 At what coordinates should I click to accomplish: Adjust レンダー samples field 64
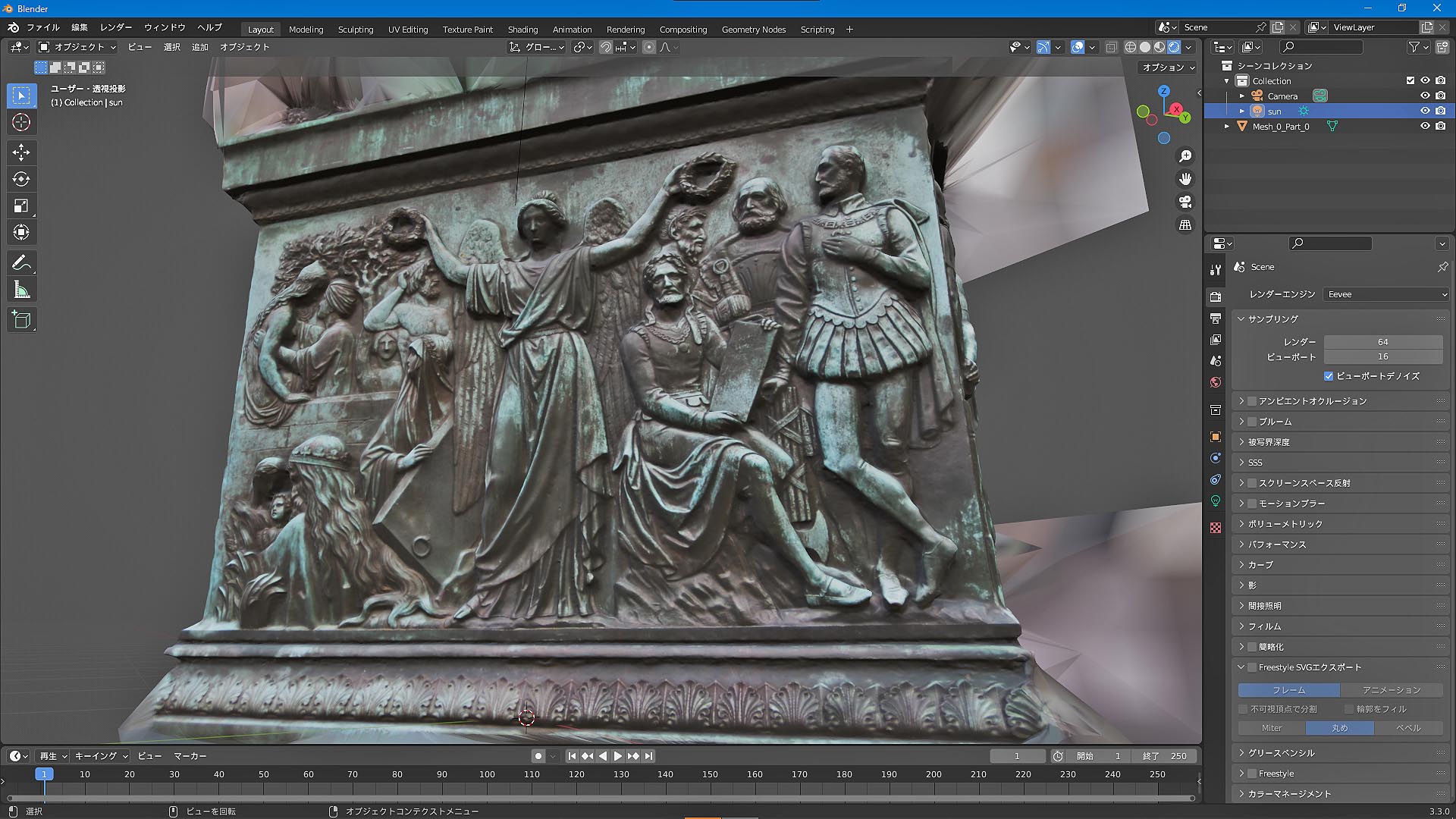tap(1383, 342)
